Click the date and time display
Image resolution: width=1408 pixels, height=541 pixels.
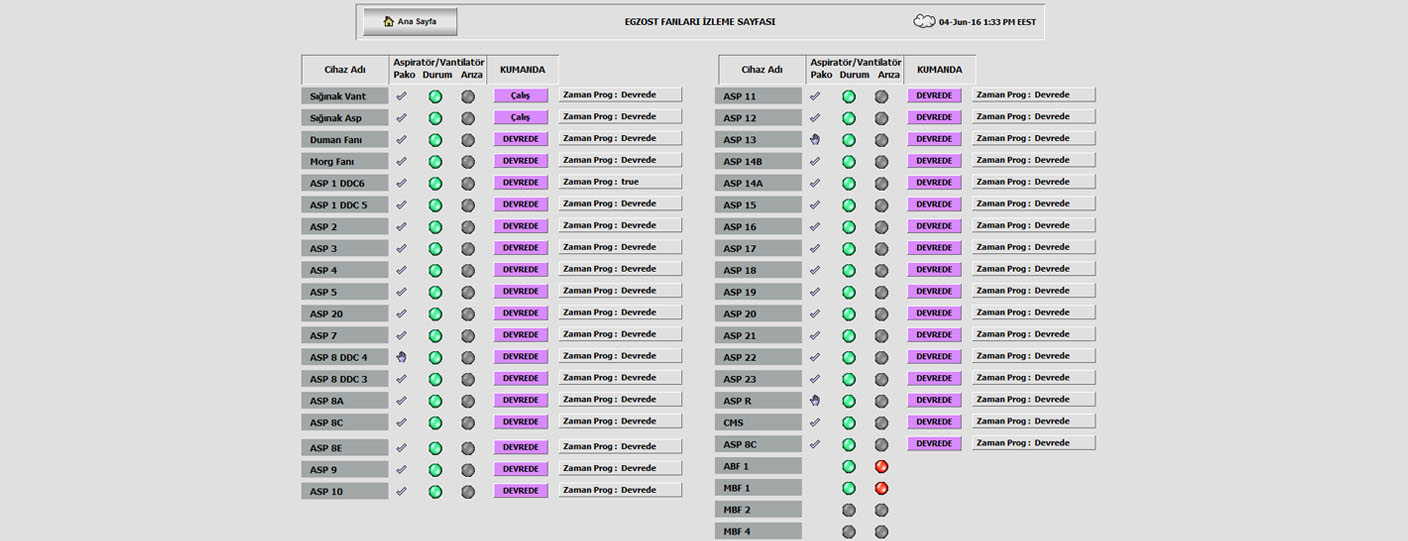pyautogui.click(x=987, y=22)
